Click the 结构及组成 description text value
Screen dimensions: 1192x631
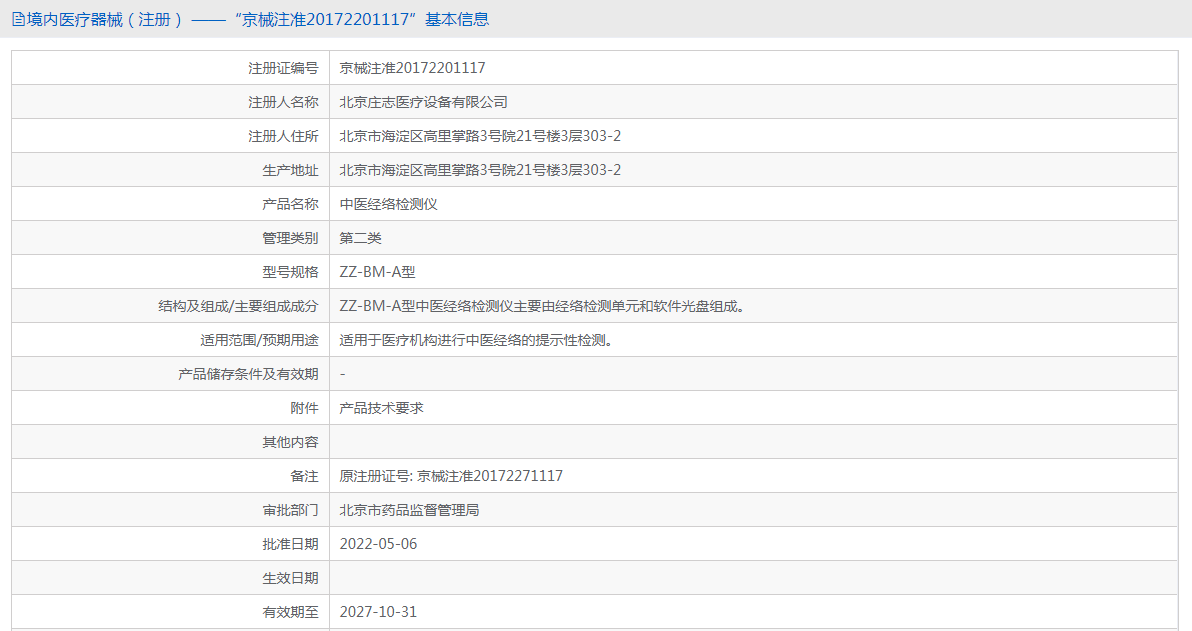click(x=542, y=306)
